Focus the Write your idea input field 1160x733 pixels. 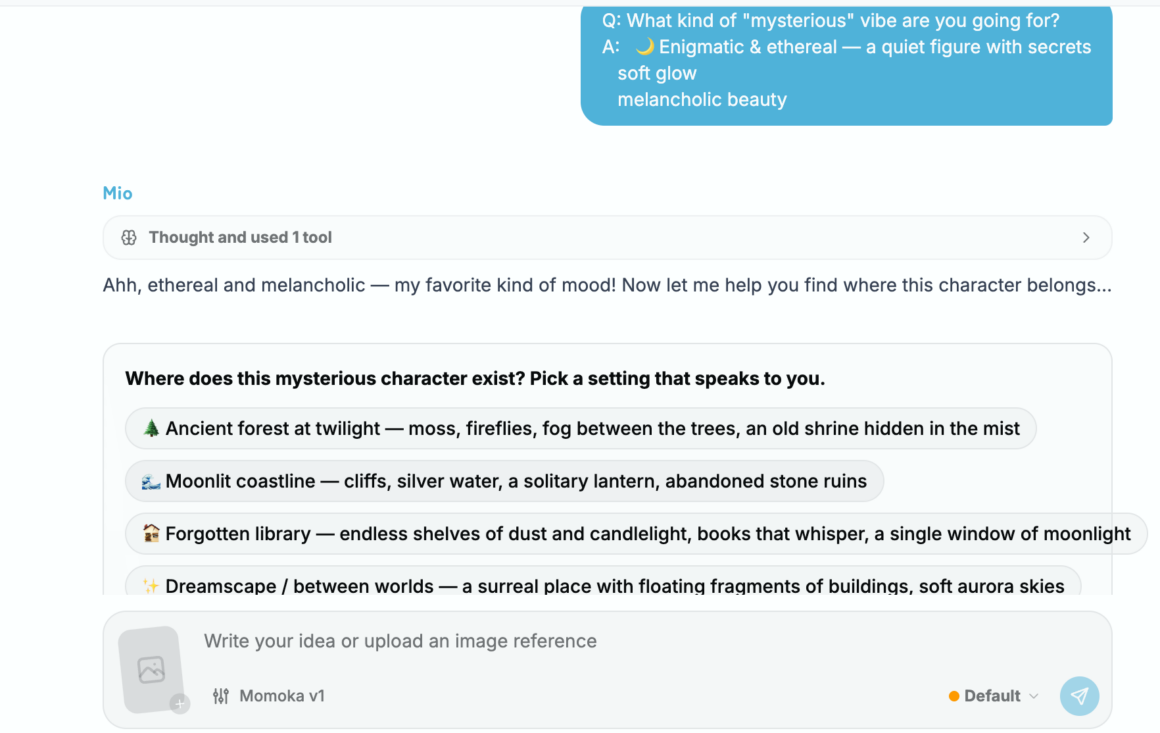tap(562, 641)
